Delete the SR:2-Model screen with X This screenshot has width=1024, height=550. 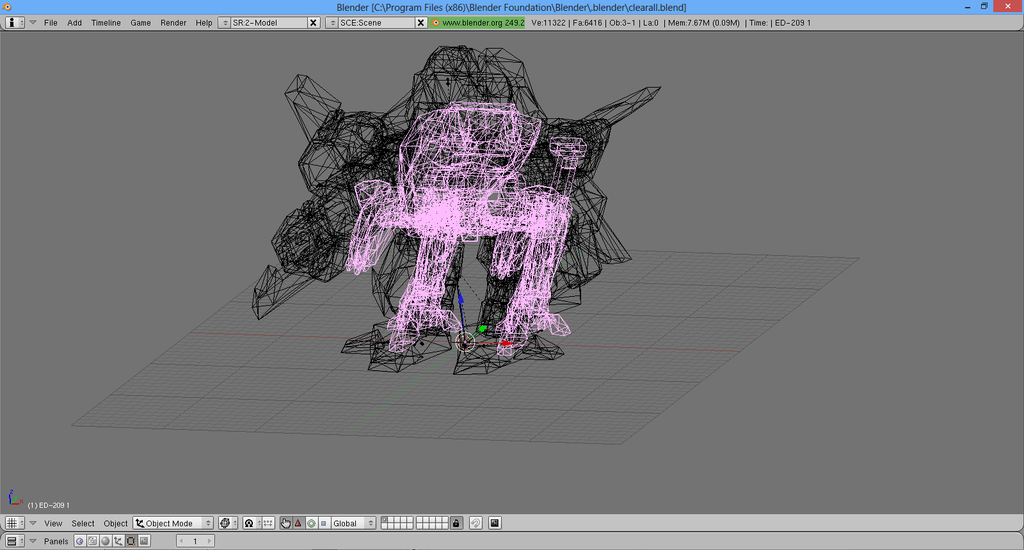tap(313, 22)
